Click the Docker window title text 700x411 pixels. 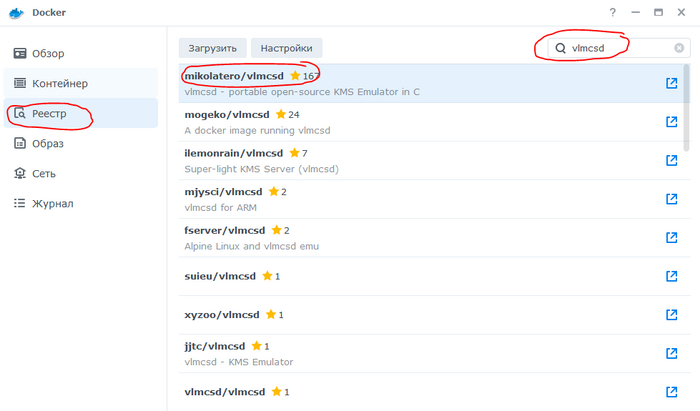click(x=49, y=12)
